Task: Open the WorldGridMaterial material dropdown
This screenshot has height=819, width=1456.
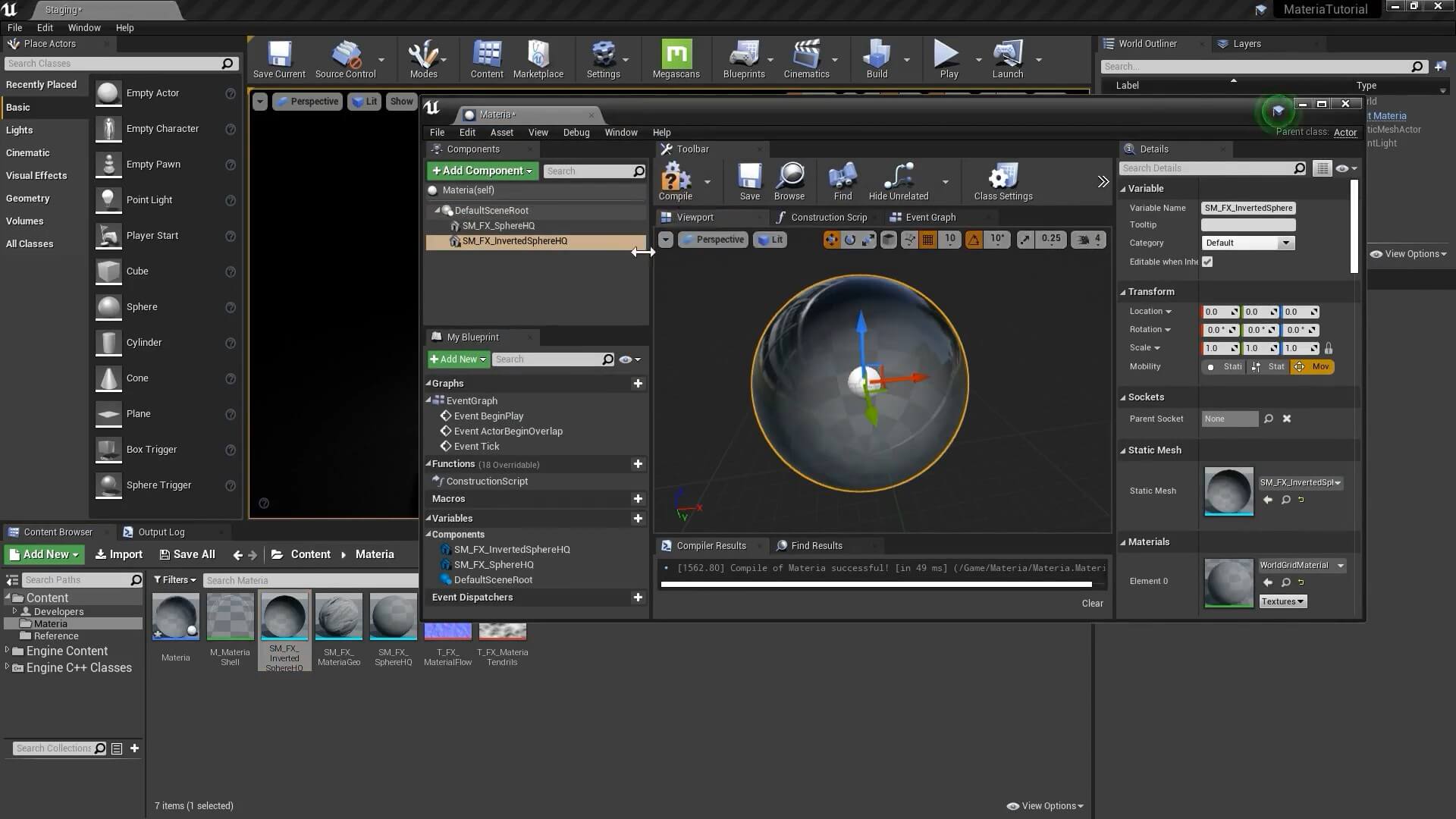Action: point(1301,566)
